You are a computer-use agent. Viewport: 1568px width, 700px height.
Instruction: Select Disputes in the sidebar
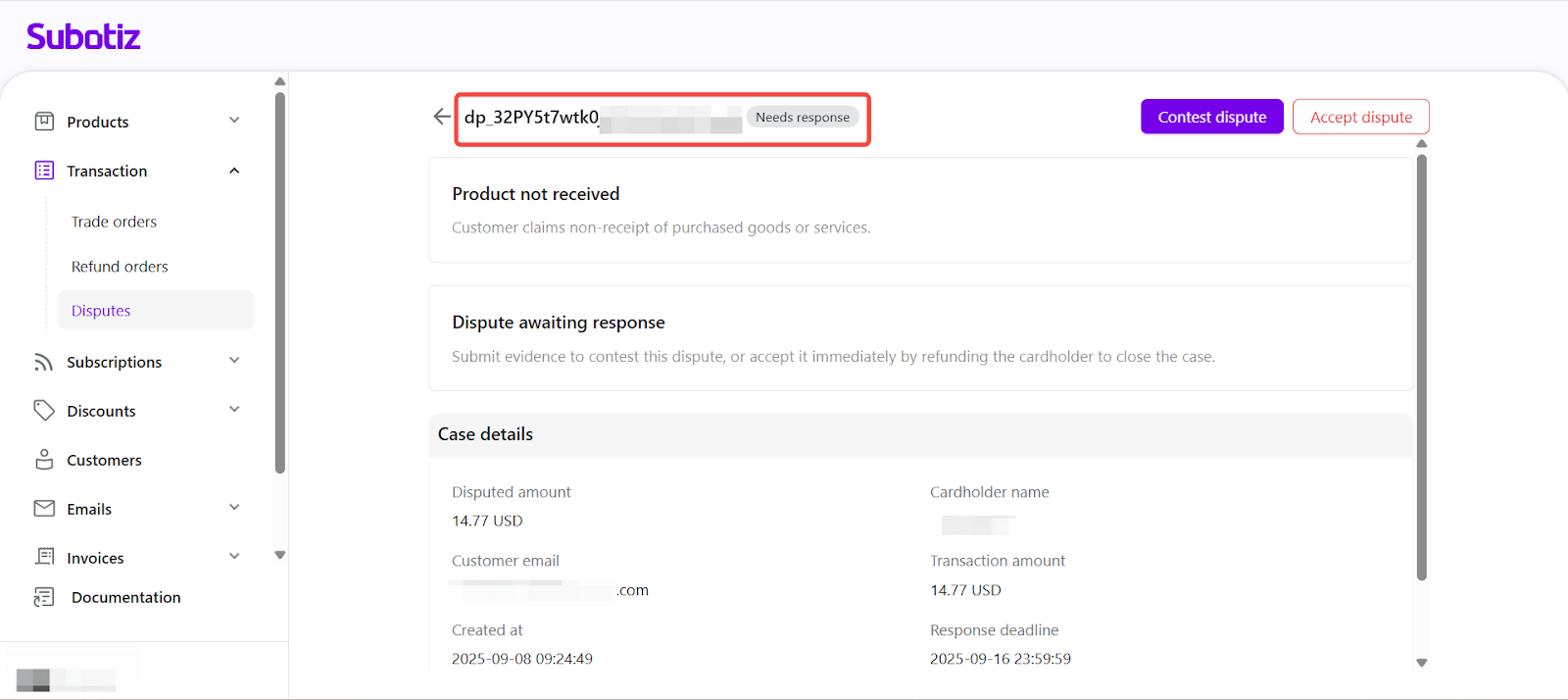pos(101,311)
